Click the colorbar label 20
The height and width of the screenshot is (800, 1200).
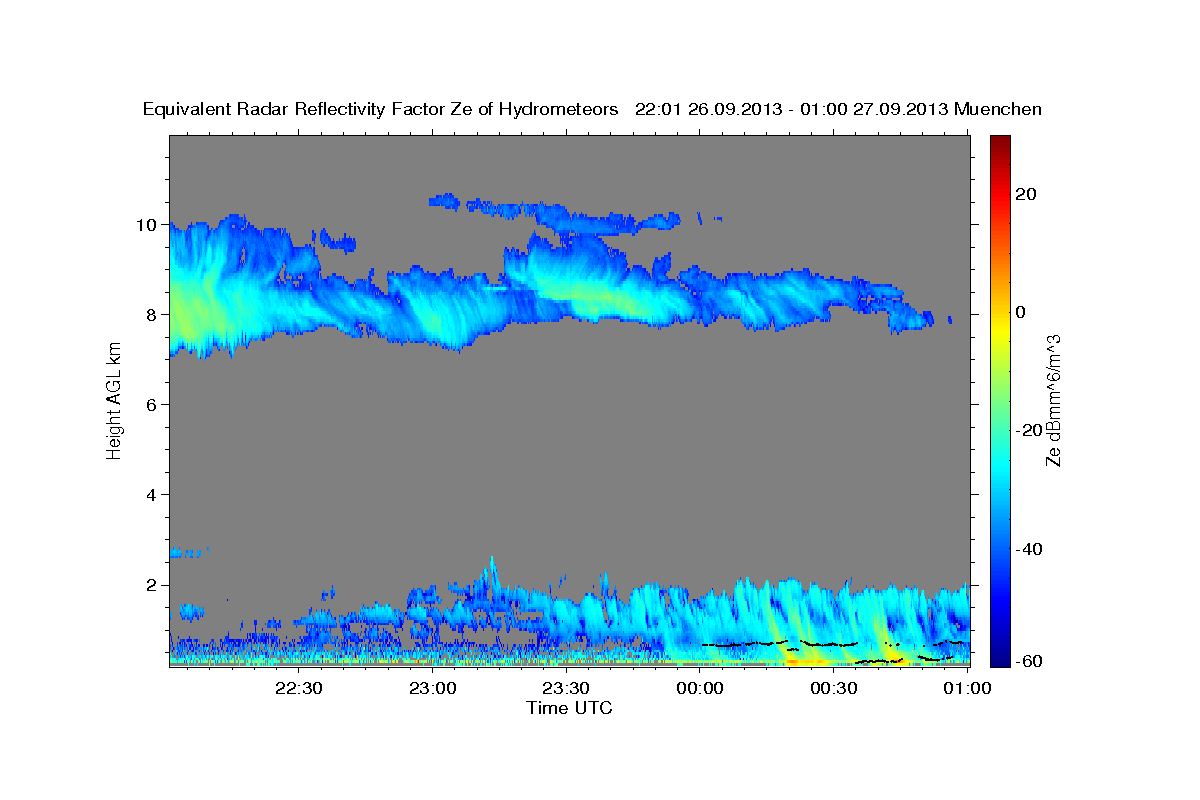1028,193
